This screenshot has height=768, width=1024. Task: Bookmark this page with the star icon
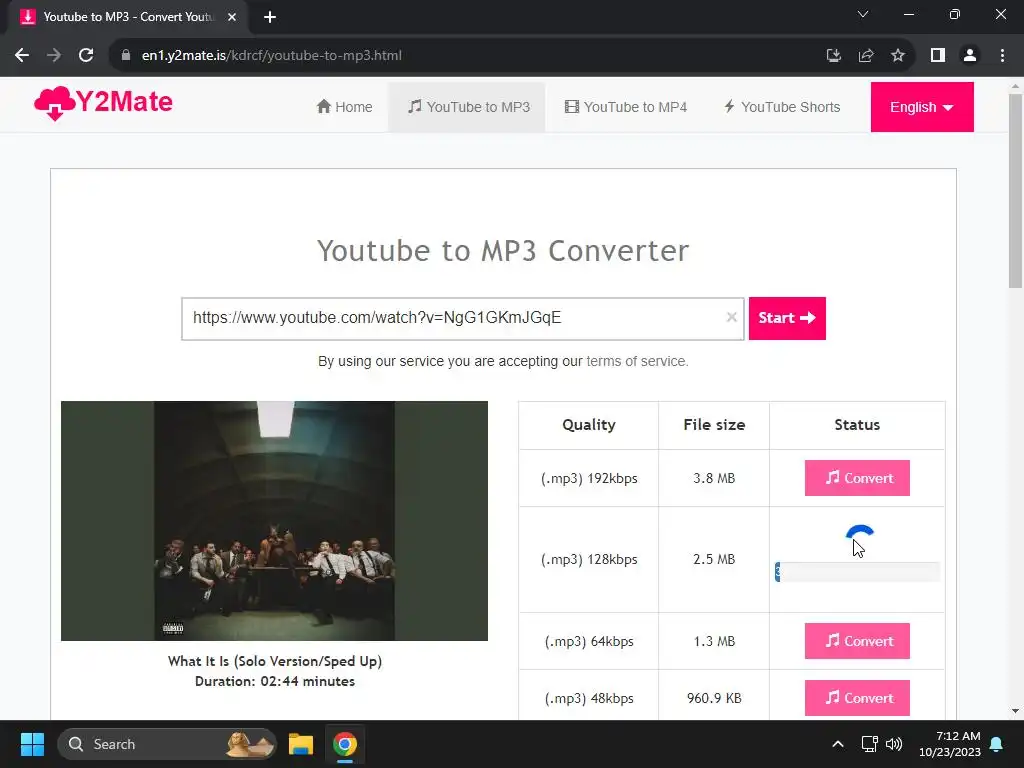pyautogui.click(x=898, y=56)
